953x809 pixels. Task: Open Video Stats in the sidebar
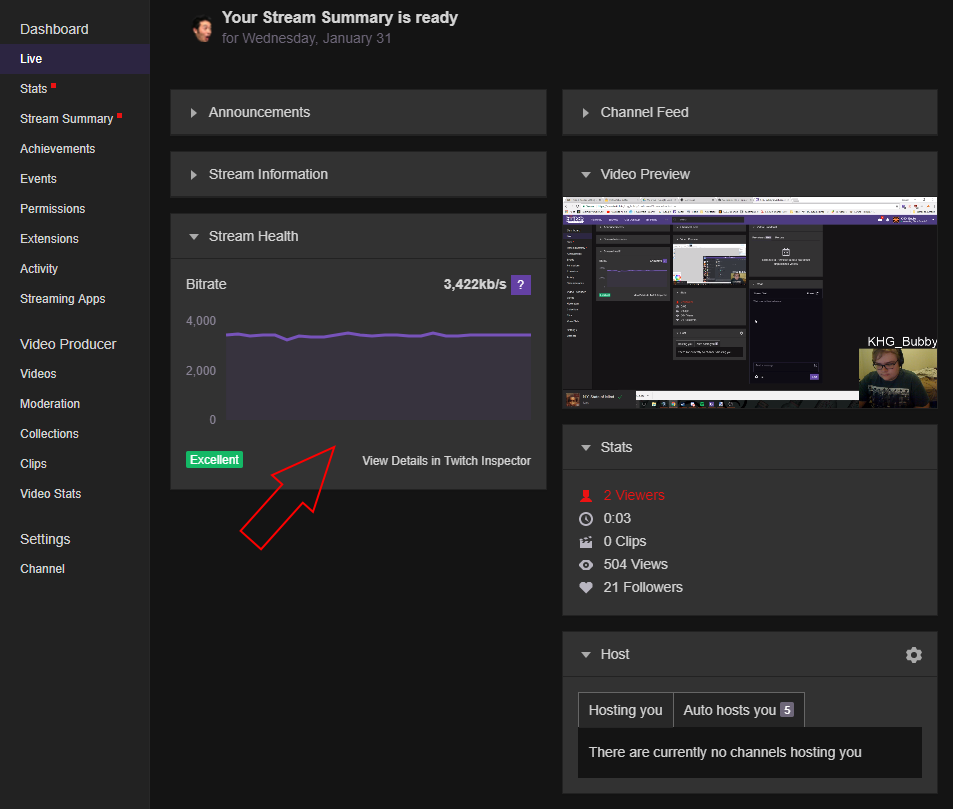coord(50,494)
